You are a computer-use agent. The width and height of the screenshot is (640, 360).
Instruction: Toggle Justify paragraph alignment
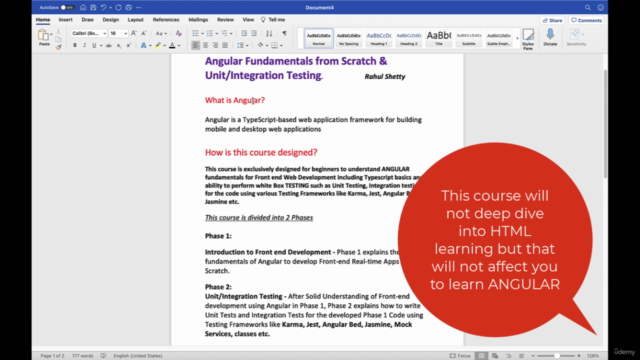(x=225, y=45)
